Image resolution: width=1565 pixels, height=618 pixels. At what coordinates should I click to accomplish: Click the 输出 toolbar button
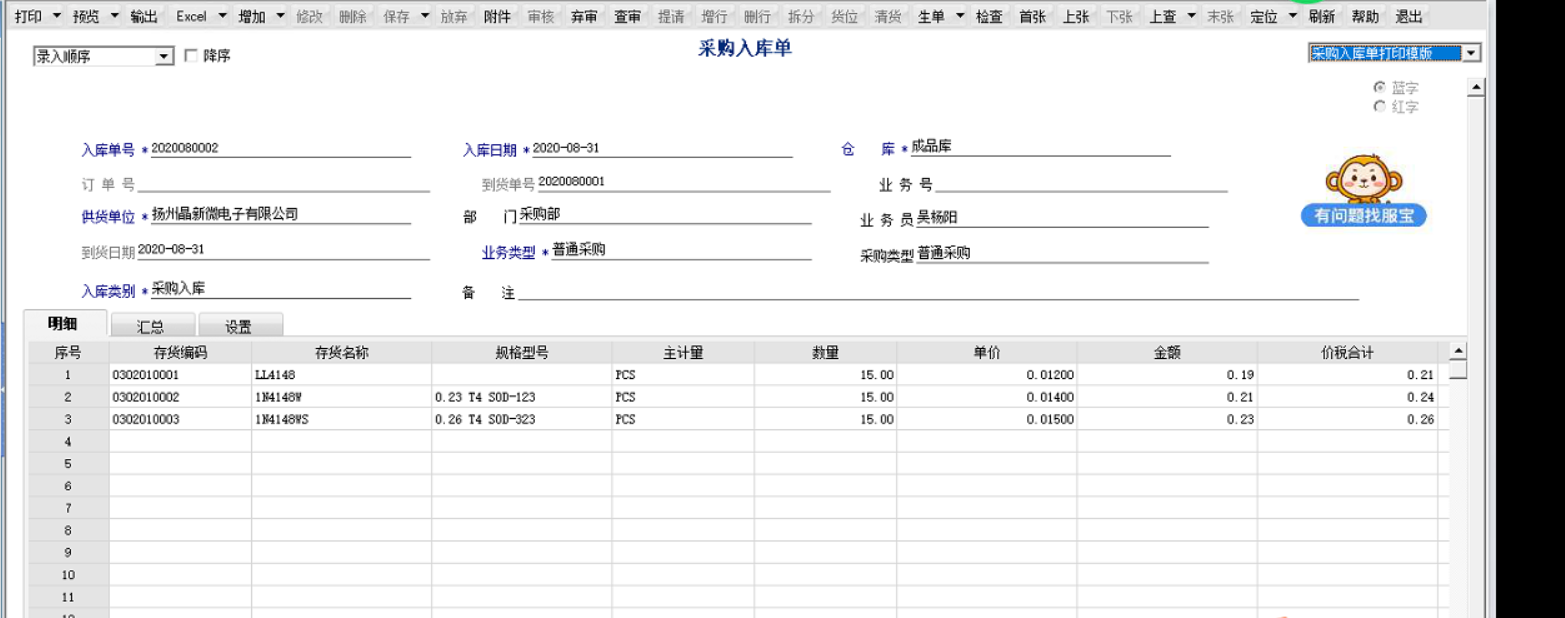(x=144, y=17)
